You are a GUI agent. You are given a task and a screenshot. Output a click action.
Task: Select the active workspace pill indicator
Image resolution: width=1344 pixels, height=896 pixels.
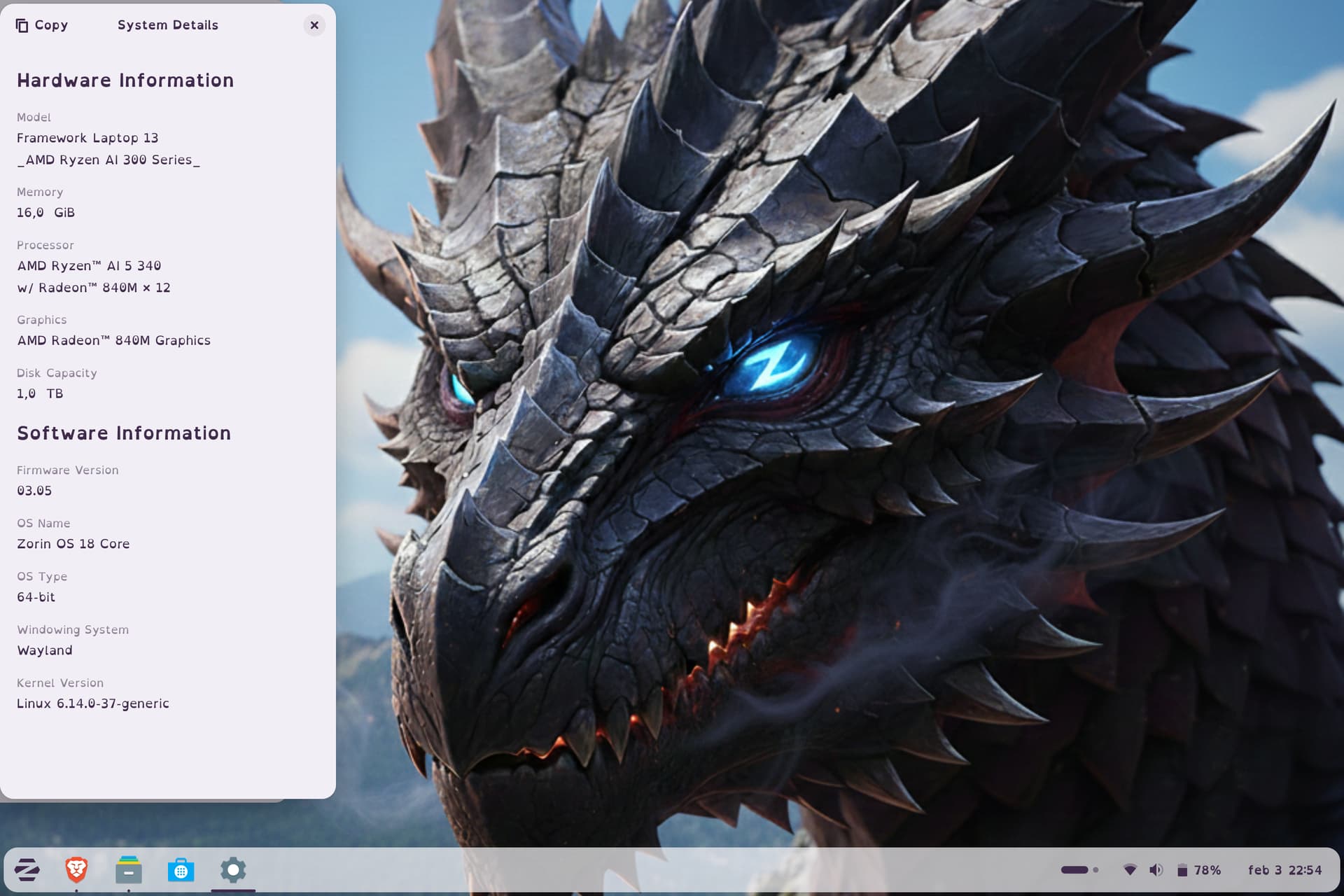(x=1074, y=870)
